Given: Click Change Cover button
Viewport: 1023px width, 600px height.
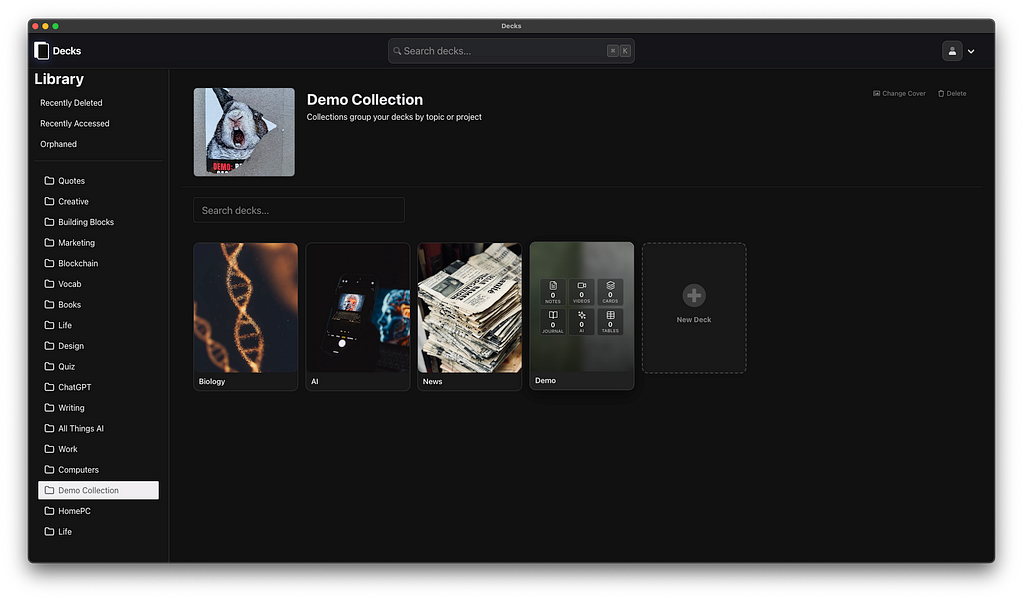Looking at the screenshot, I should click(x=899, y=93).
